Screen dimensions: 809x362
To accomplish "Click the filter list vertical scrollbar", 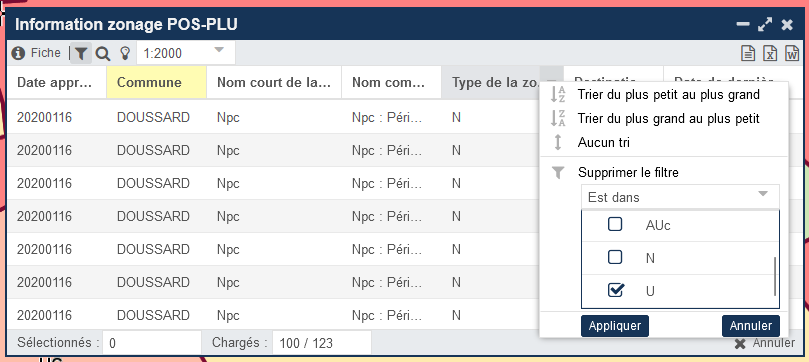I will 775,276.
